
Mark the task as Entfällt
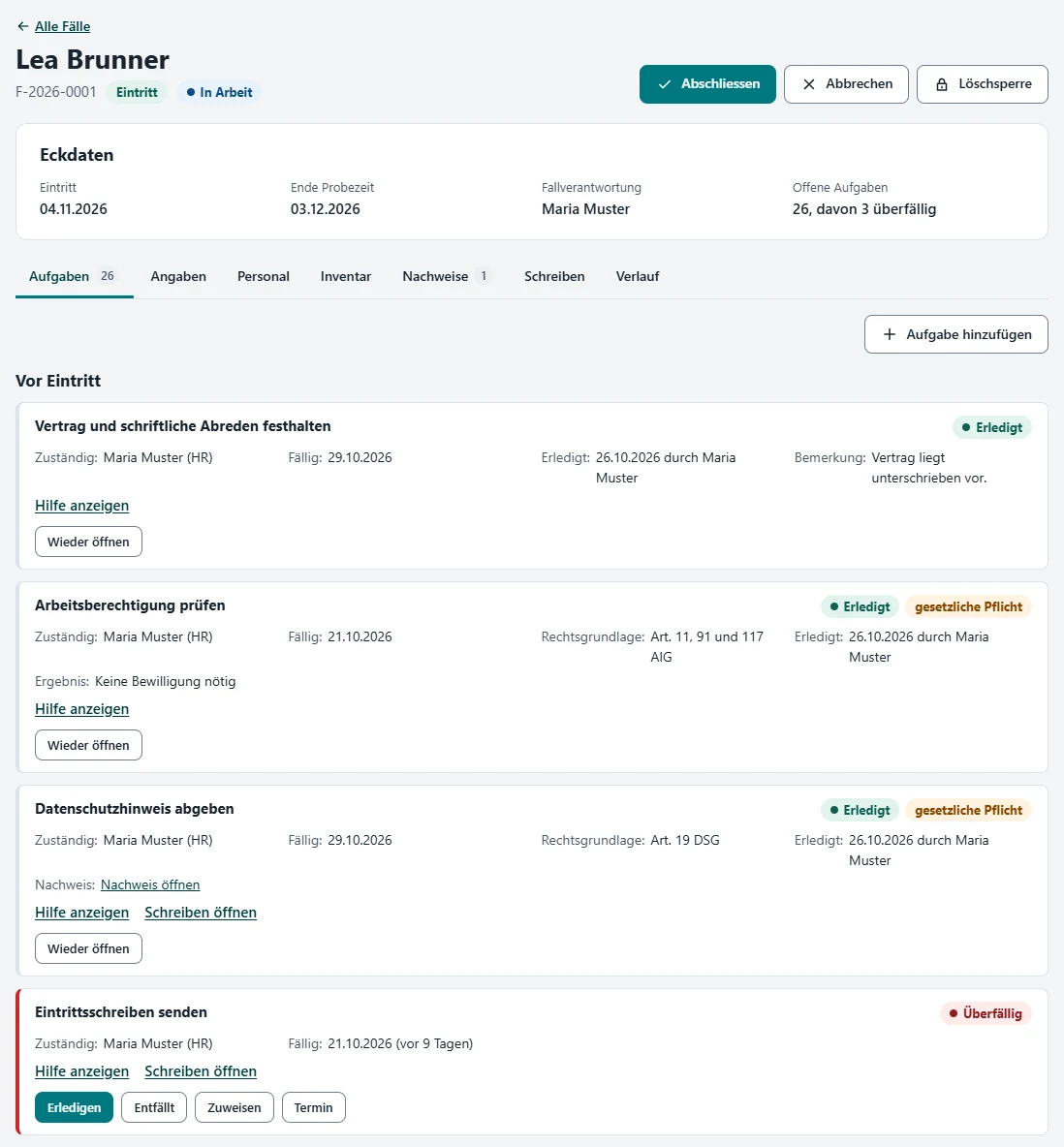154,1106
